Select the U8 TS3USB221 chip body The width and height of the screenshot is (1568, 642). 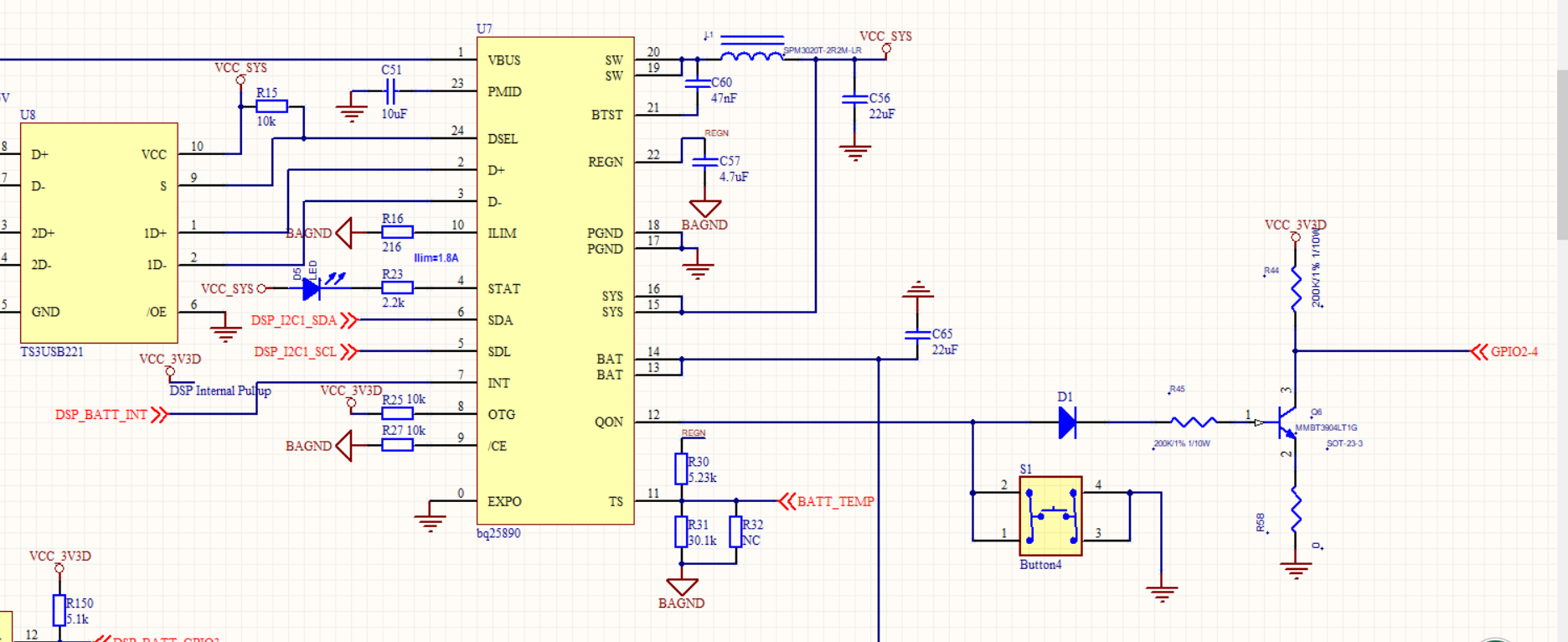coord(99,233)
